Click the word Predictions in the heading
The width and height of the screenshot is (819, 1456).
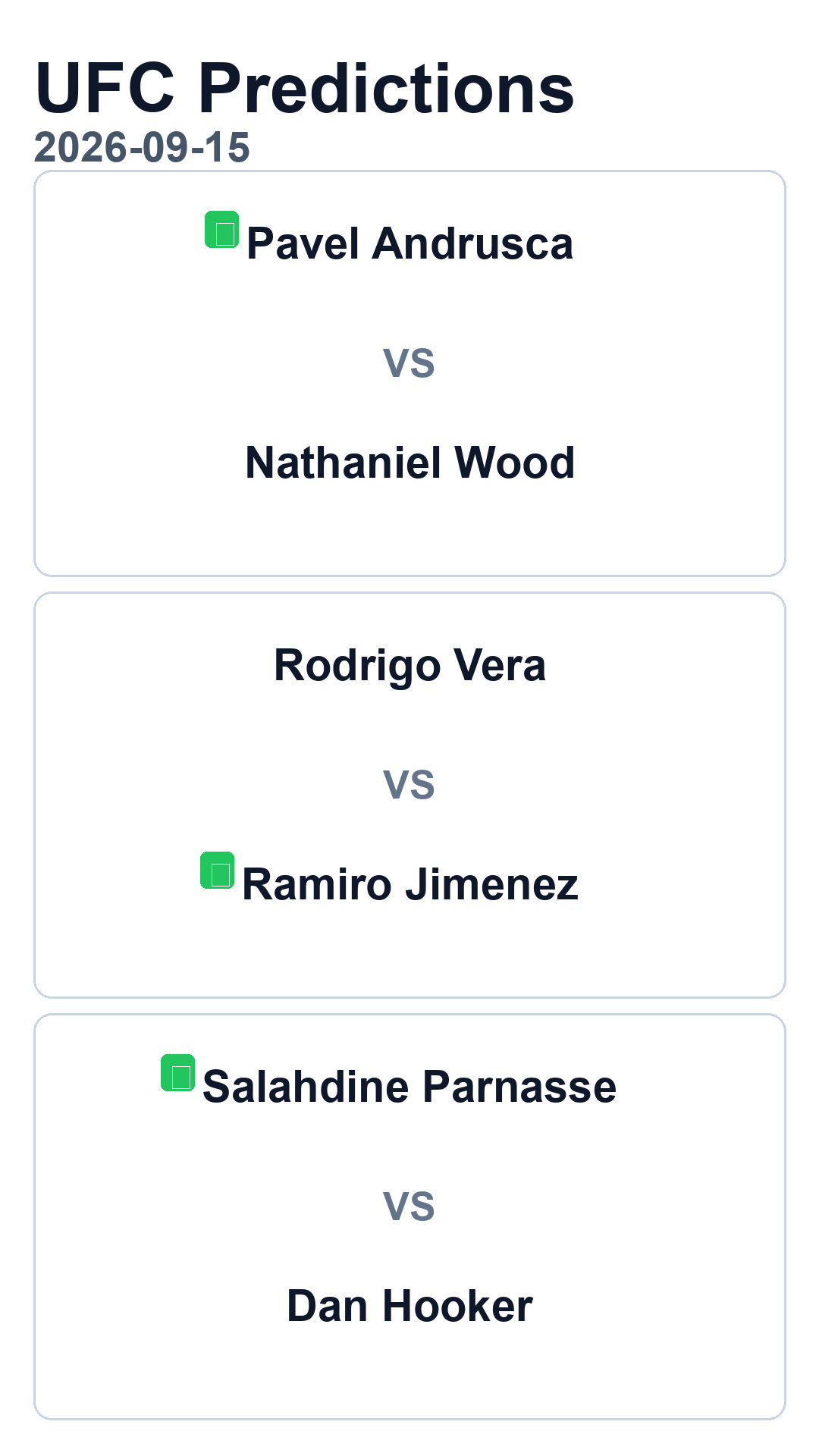(387, 88)
